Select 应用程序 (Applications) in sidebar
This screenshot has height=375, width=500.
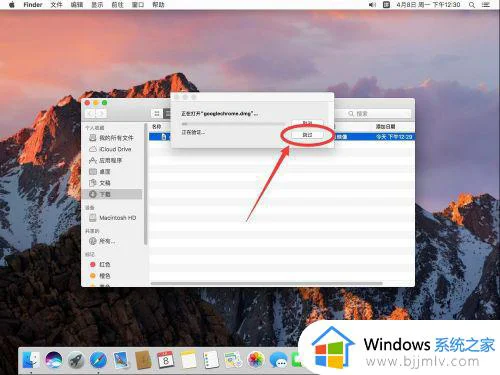pos(112,160)
